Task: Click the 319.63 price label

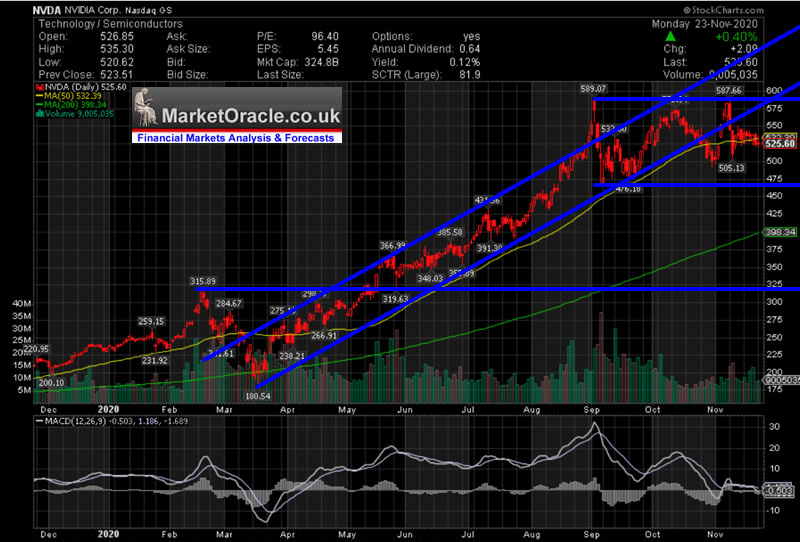Action: pyautogui.click(x=395, y=299)
